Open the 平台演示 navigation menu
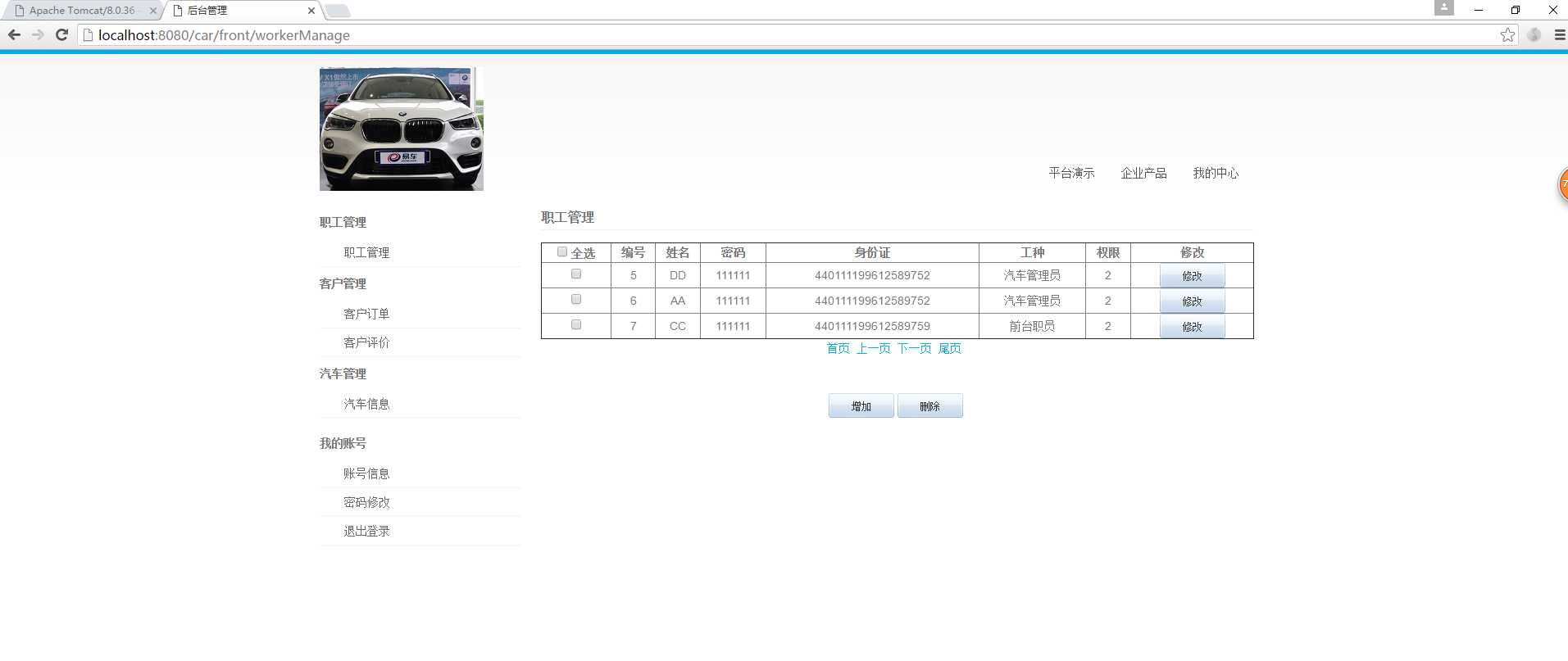The height and width of the screenshot is (661, 1568). [1071, 173]
